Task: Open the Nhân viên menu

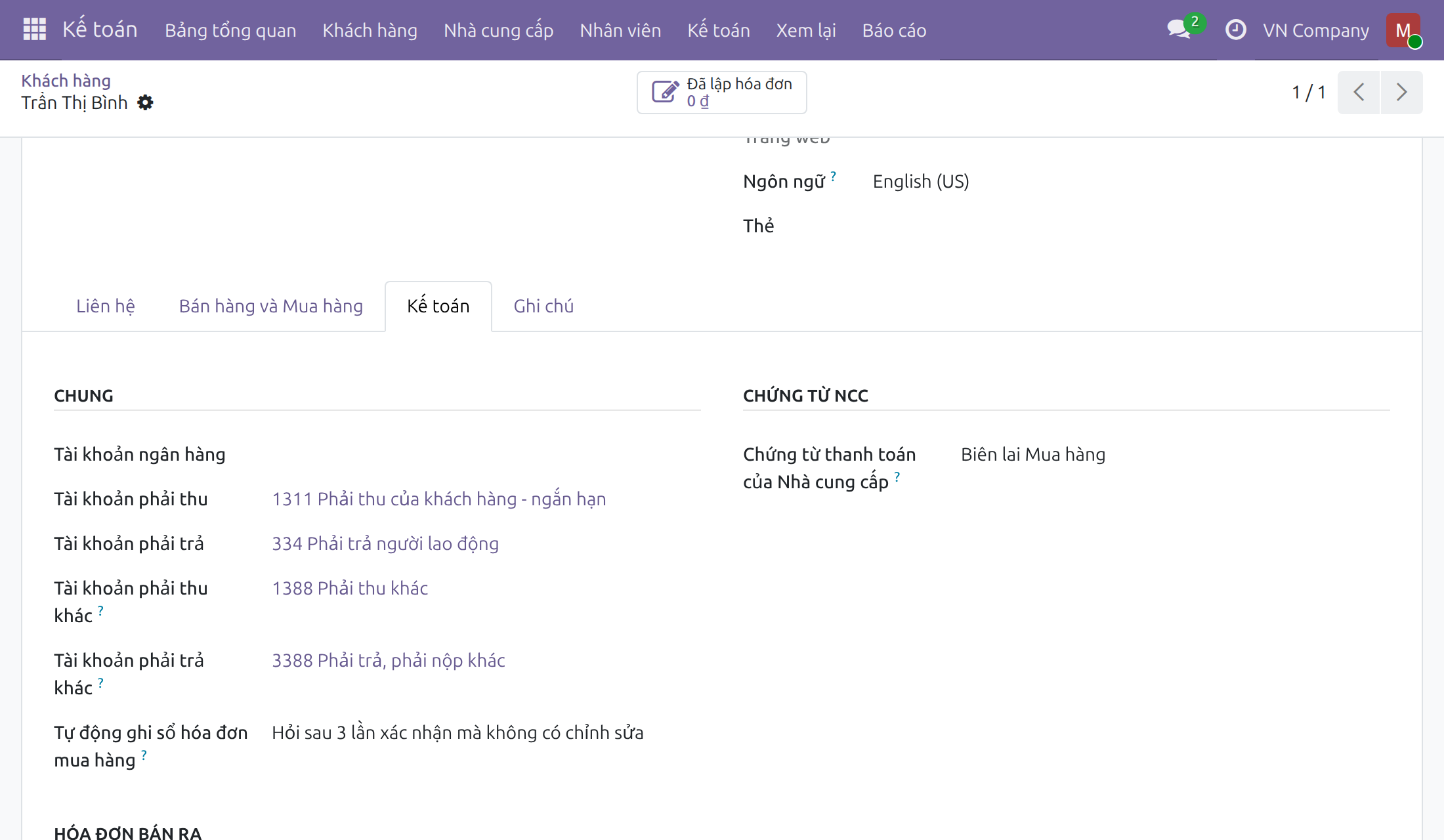Action: coord(620,30)
